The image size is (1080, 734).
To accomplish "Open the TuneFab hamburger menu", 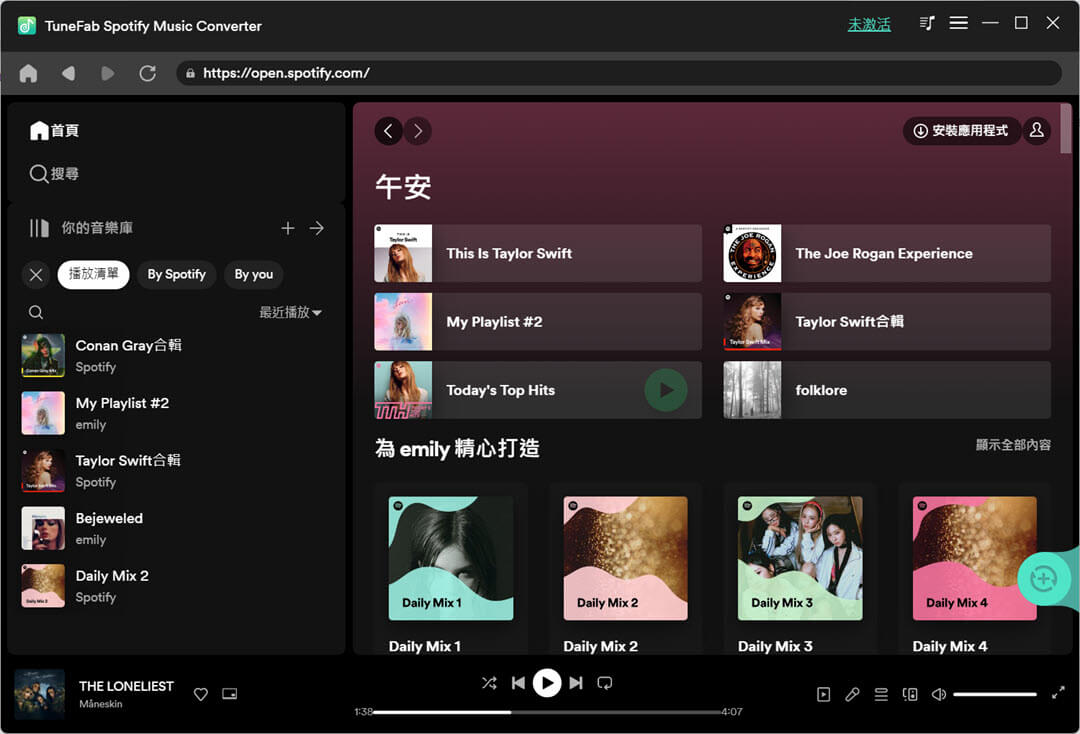I will pos(959,23).
